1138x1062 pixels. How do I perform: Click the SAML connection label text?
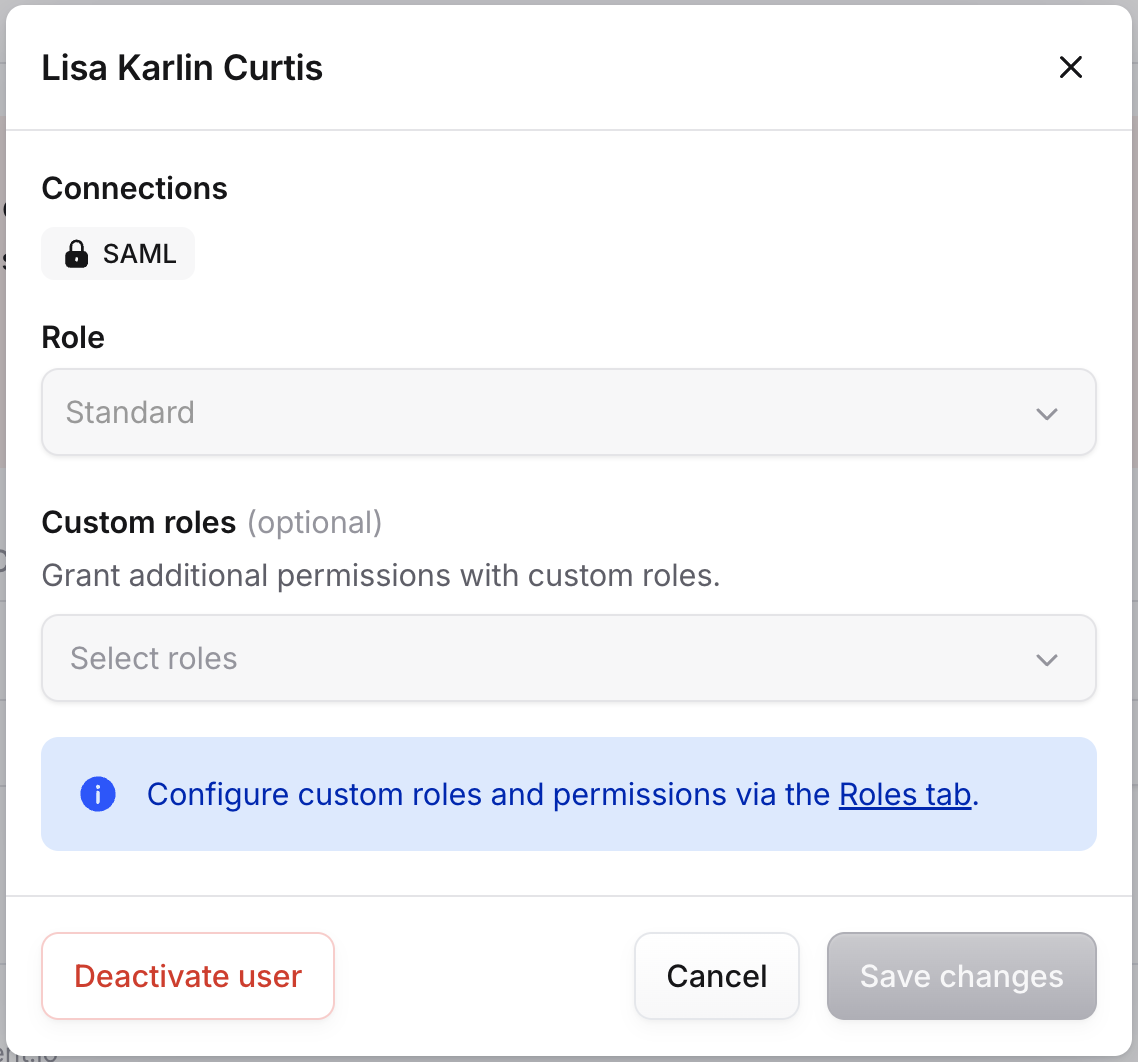[139, 254]
